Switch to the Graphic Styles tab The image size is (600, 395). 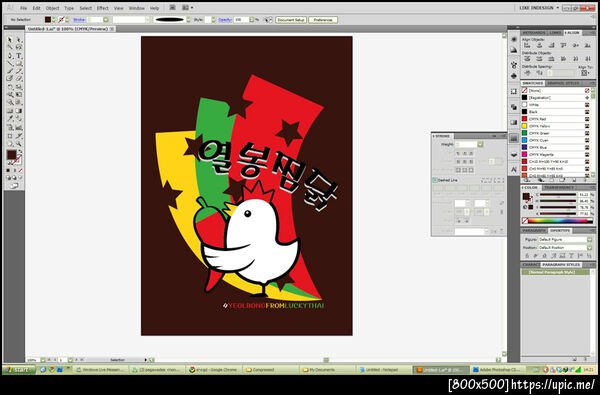tap(563, 83)
